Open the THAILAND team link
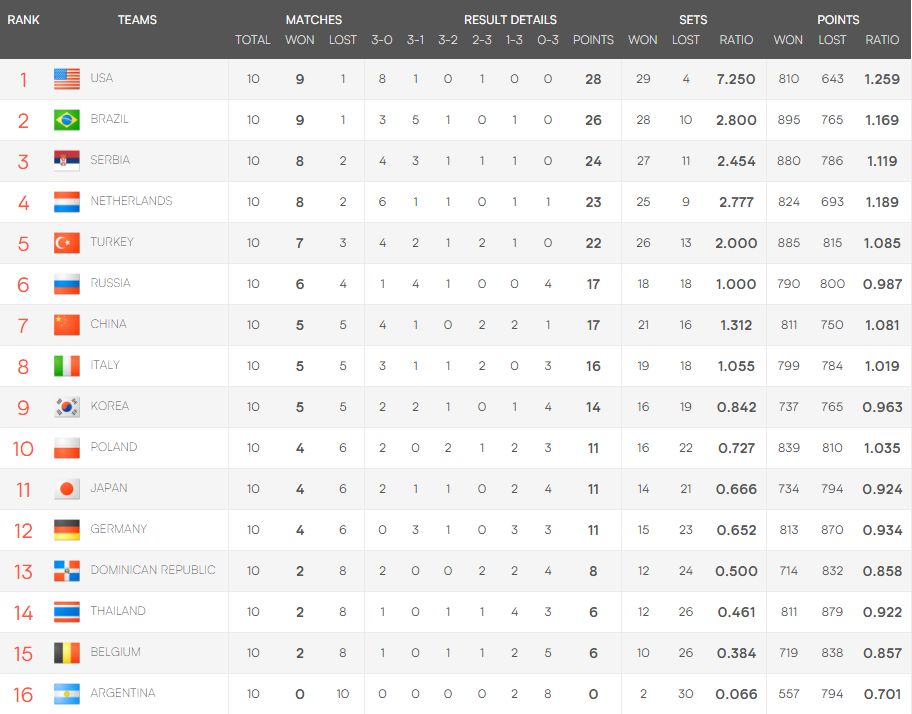 (x=118, y=611)
